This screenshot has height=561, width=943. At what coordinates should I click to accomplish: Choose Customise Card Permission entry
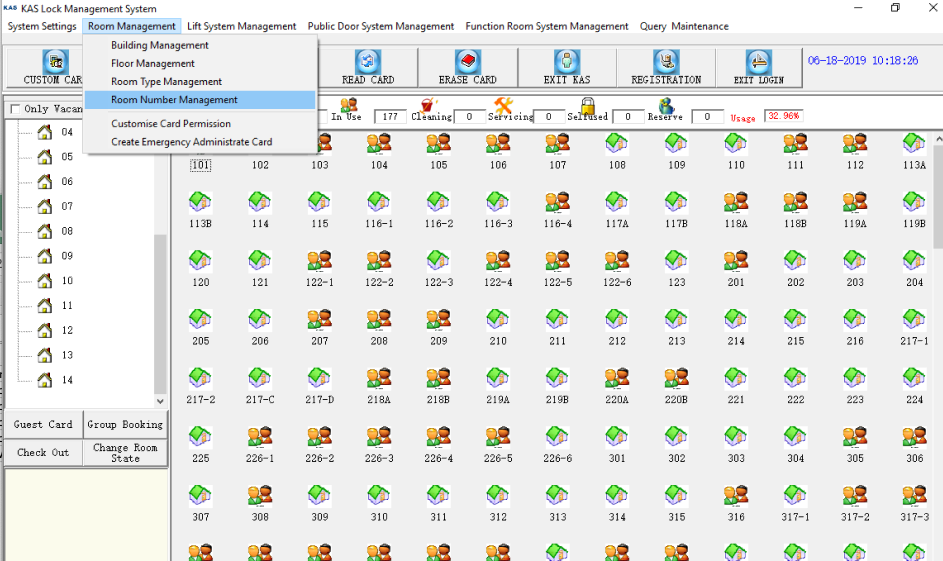tap(200, 124)
